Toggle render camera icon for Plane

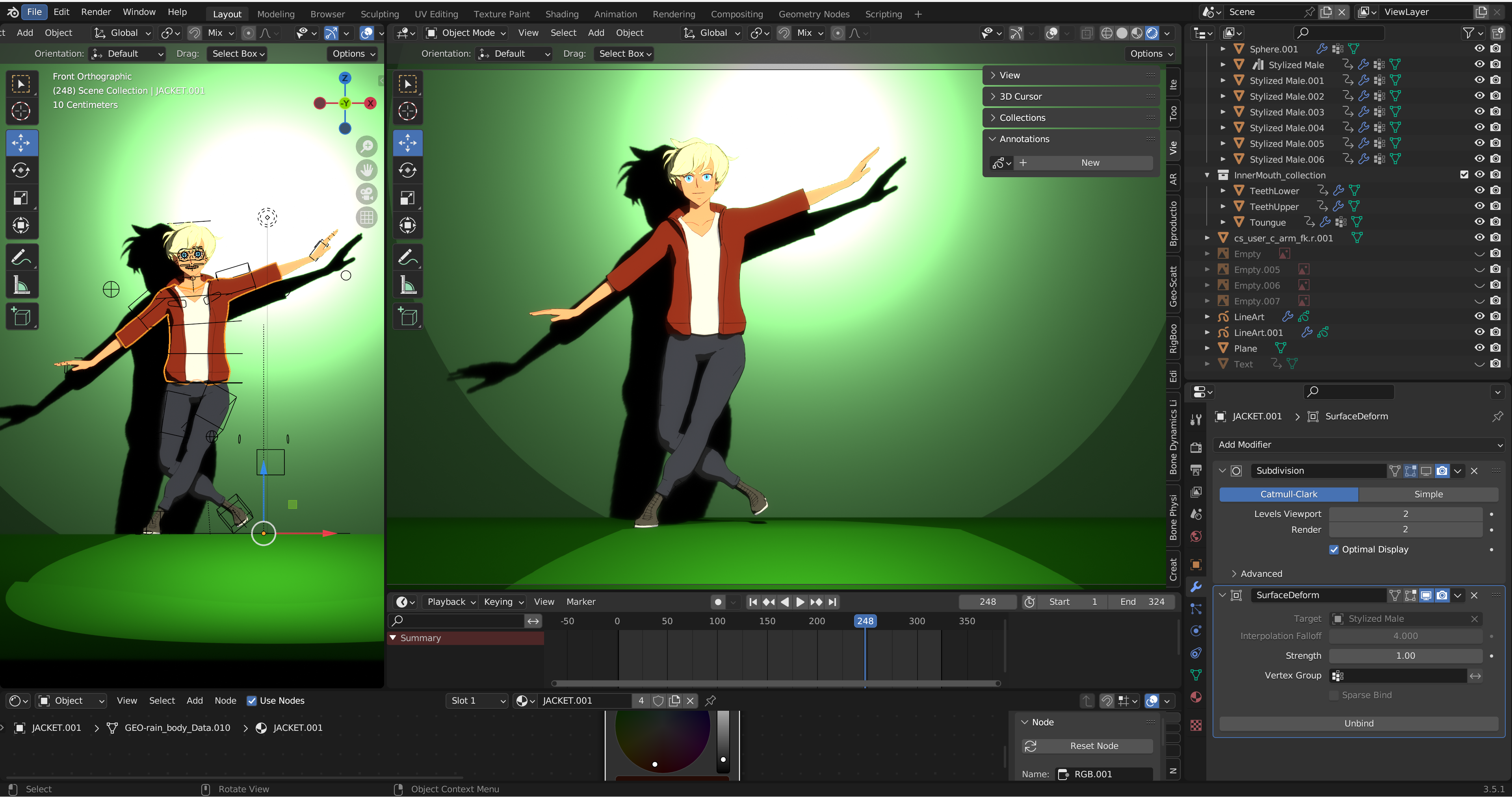click(1495, 348)
